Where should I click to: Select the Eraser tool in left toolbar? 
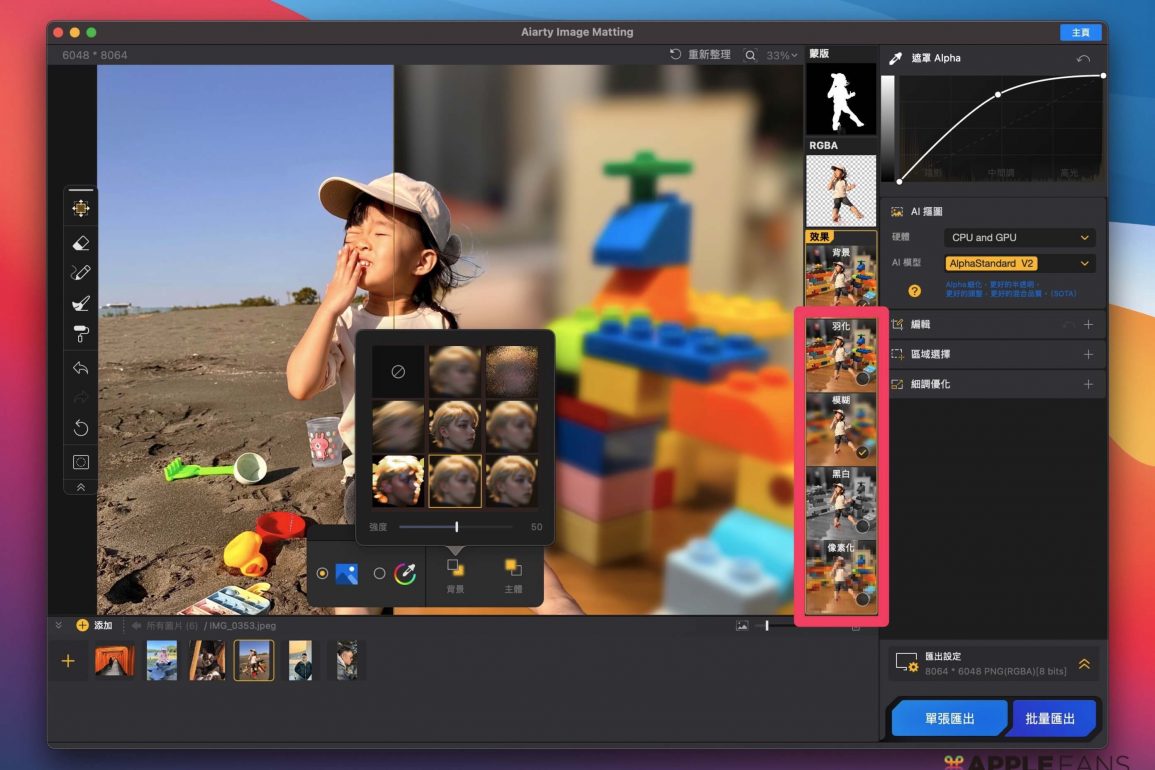pos(81,242)
